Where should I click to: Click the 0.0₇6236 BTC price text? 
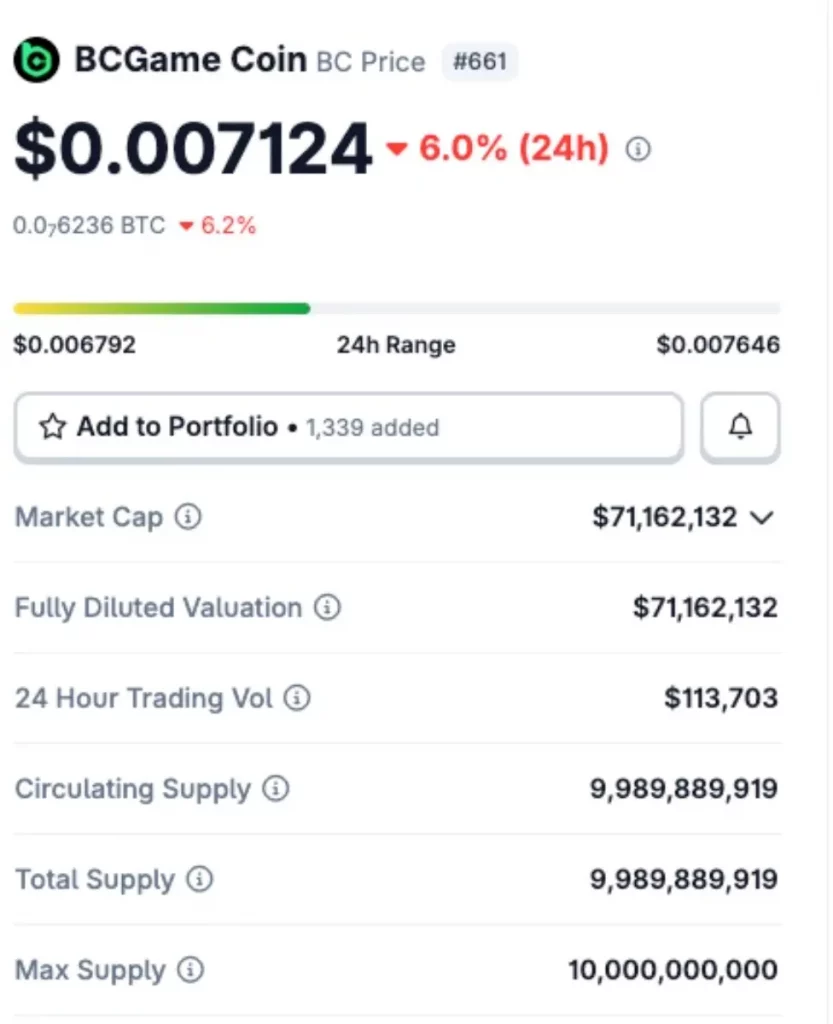89,225
